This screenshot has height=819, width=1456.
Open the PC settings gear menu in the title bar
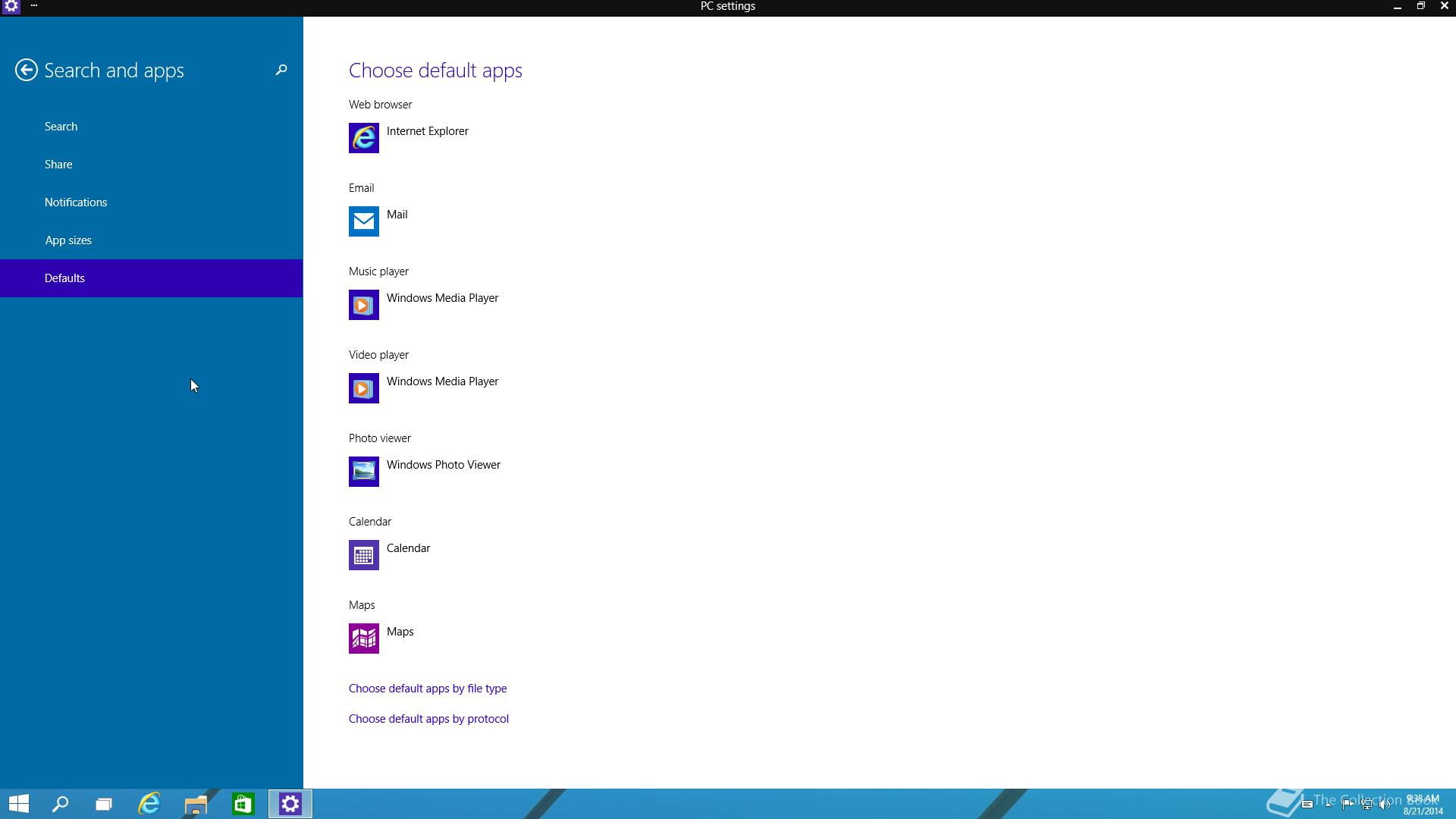[x=11, y=6]
